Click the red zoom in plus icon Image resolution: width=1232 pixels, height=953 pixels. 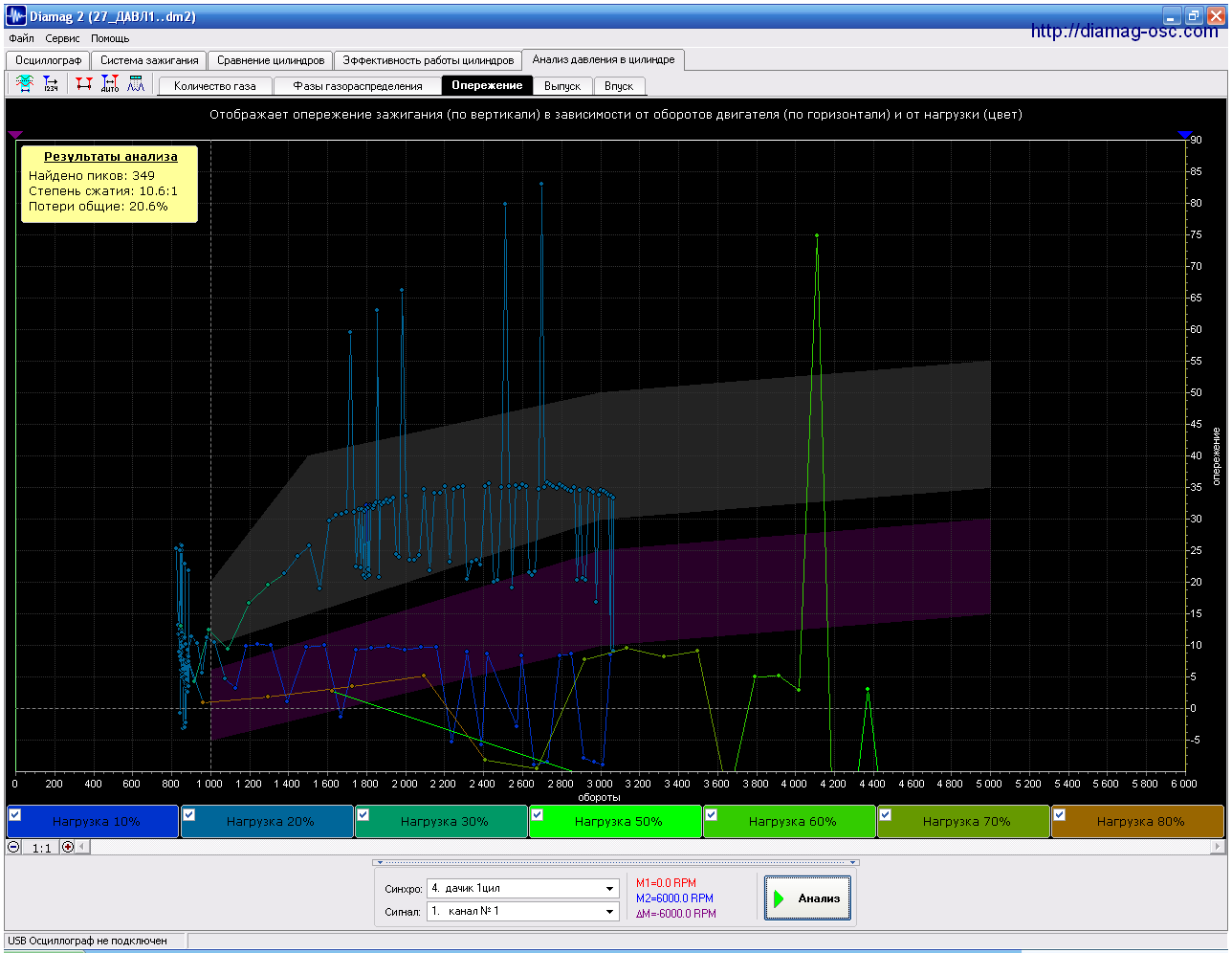(68, 847)
